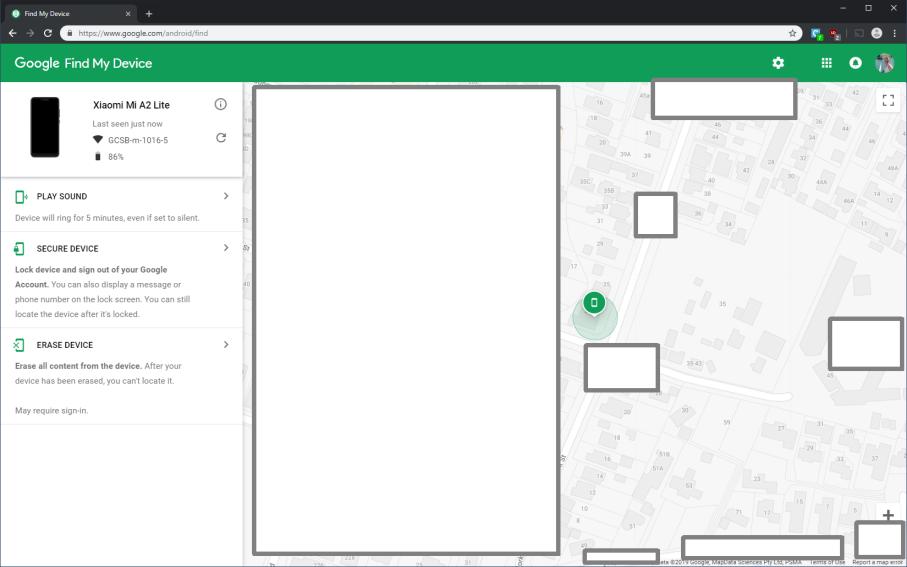
Task: Open Google account notifications bell
Action: pos(855,62)
